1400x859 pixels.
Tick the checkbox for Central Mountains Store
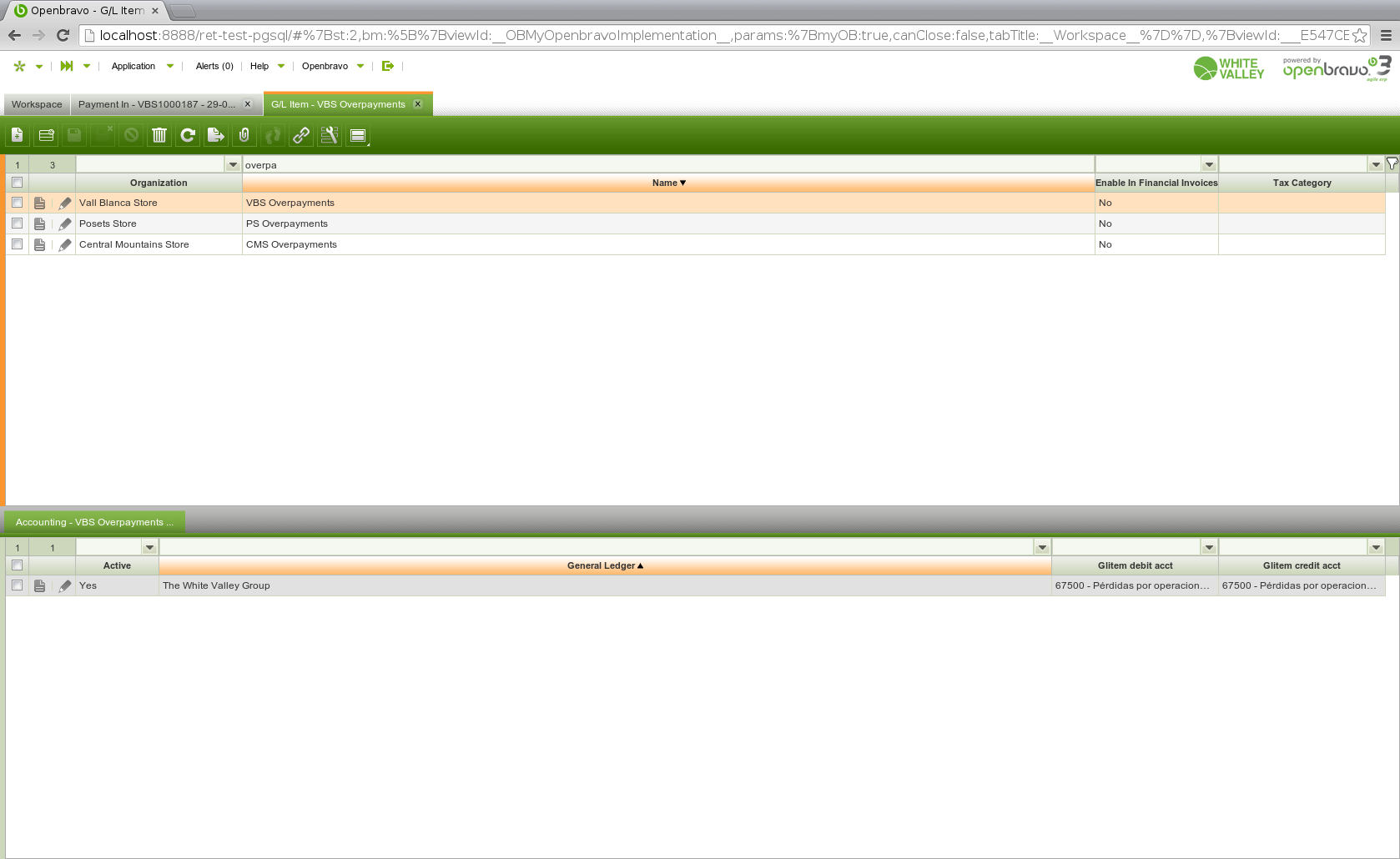[x=17, y=244]
